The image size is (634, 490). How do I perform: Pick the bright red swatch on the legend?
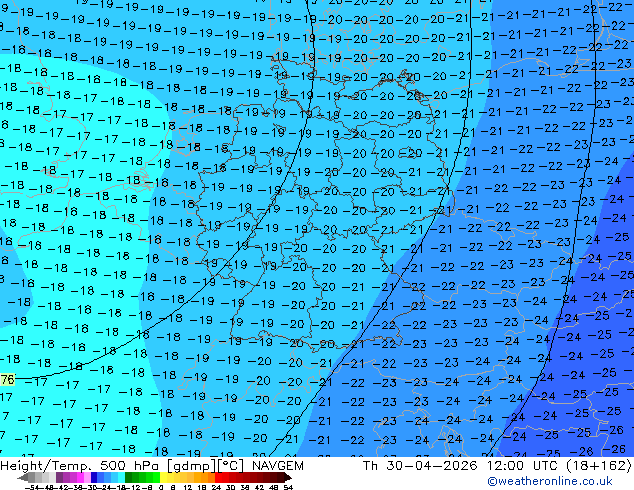(x=218, y=477)
